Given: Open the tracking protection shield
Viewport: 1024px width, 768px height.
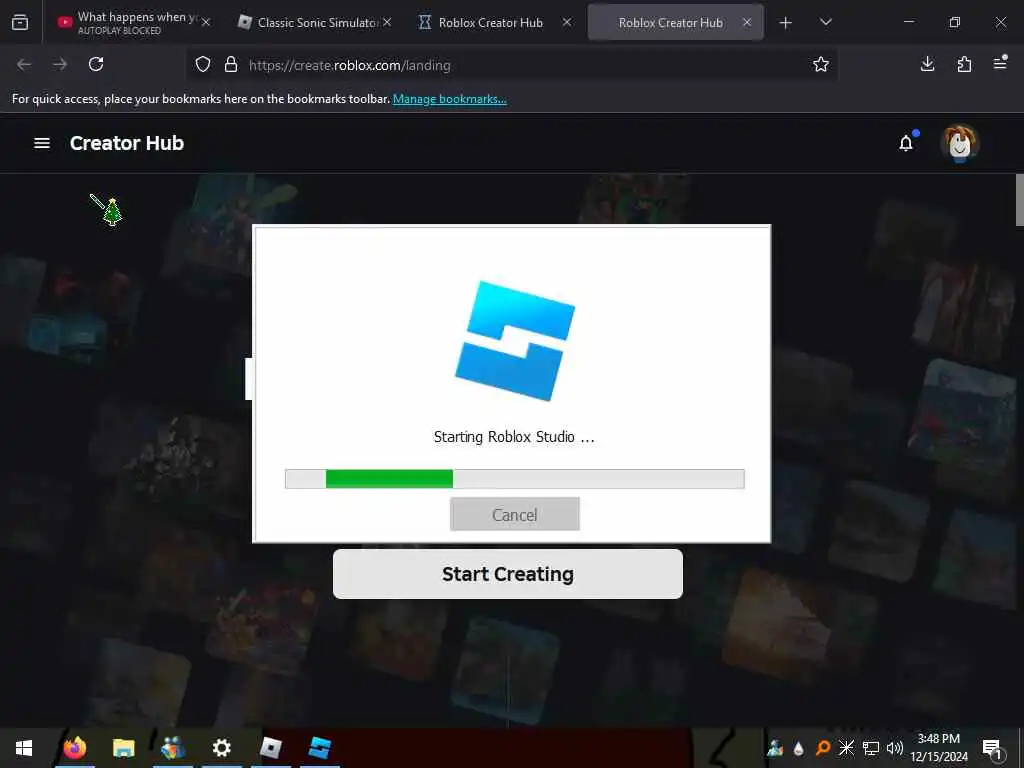Looking at the screenshot, I should tap(203, 65).
